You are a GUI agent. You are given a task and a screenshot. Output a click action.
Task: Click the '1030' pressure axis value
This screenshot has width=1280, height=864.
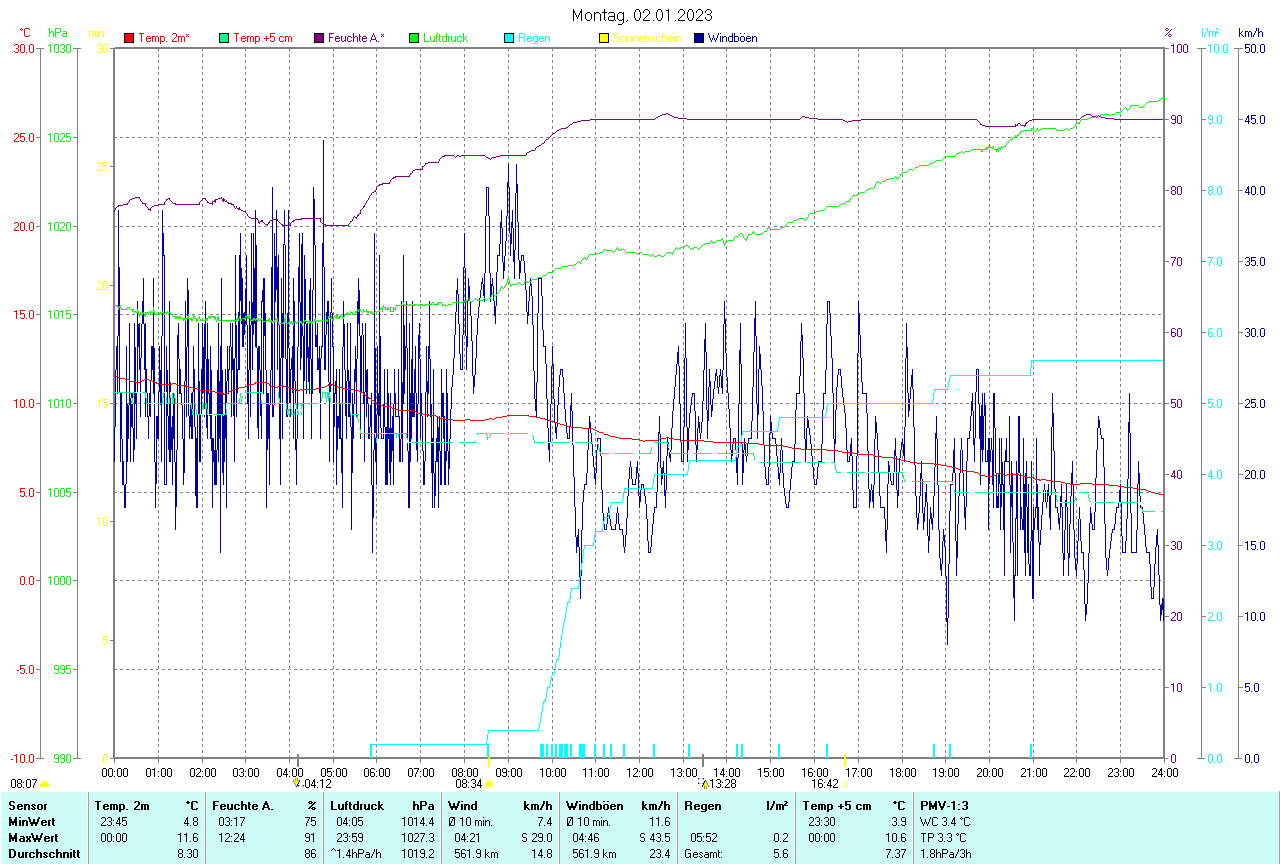point(60,48)
